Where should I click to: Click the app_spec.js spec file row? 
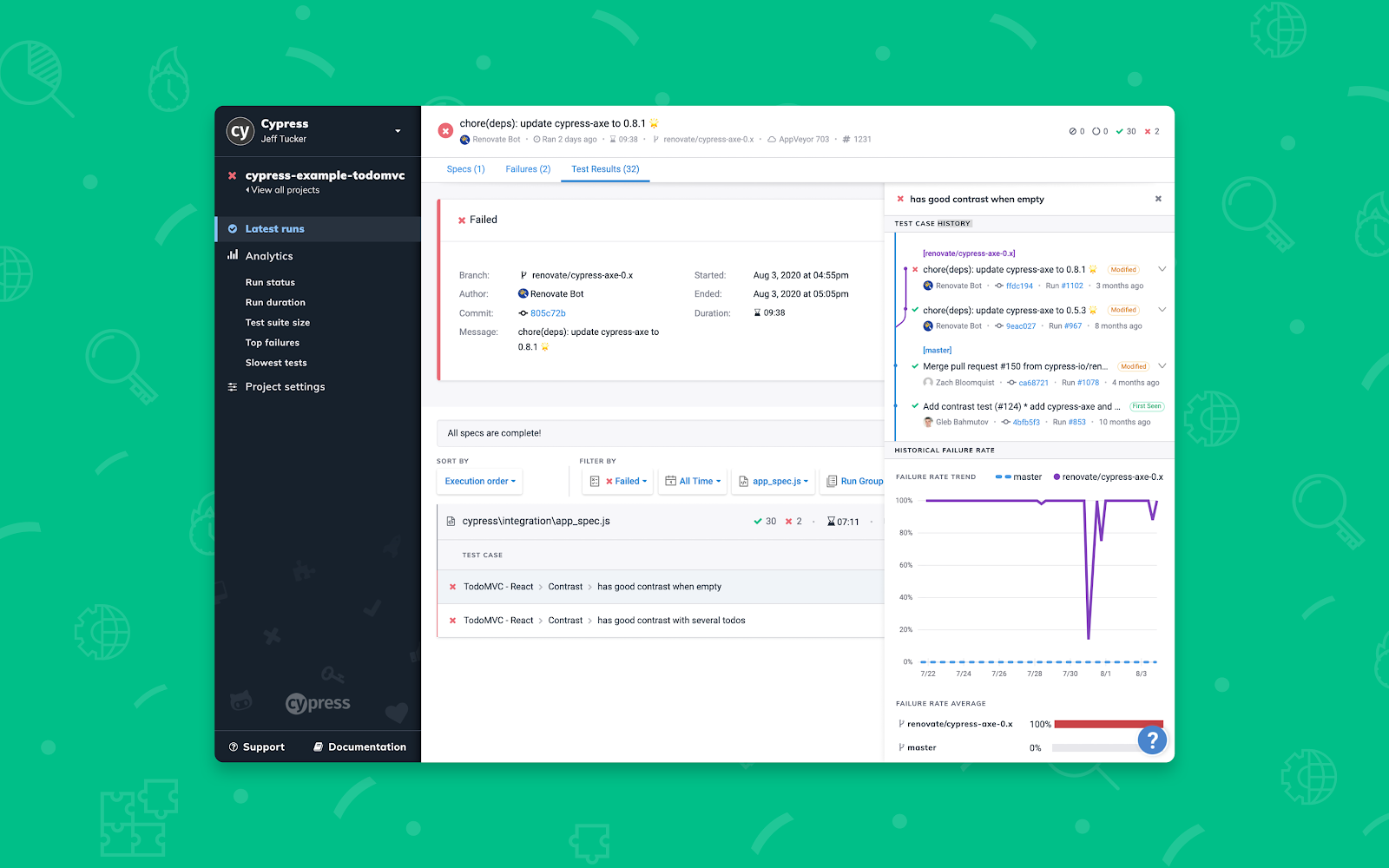[661, 522]
